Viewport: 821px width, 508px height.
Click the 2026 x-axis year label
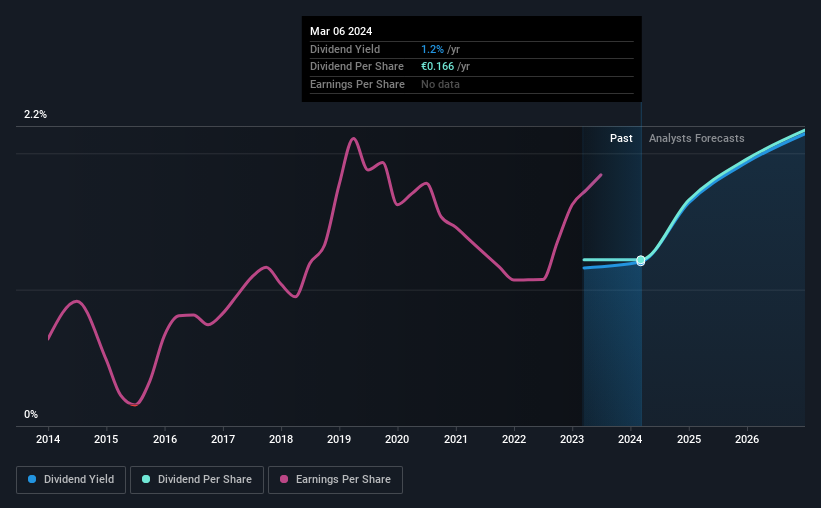point(747,439)
